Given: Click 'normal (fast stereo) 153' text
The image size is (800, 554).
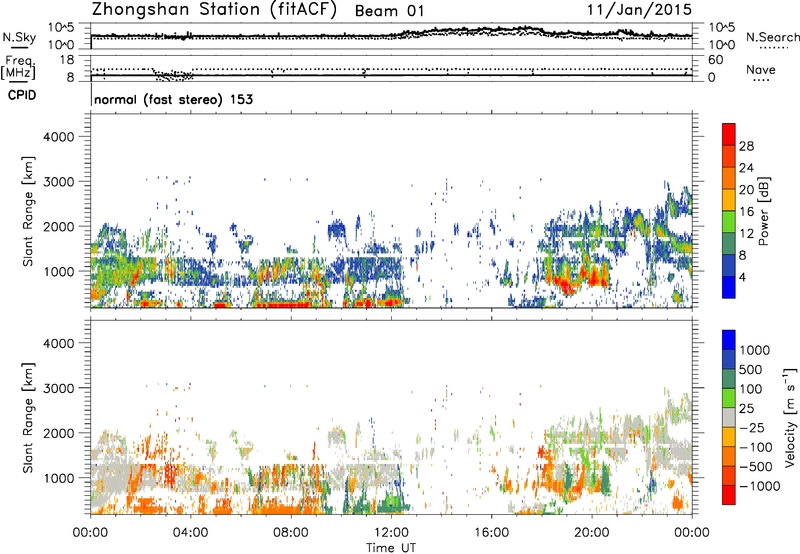Looking at the screenshot, I should [x=173, y=99].
